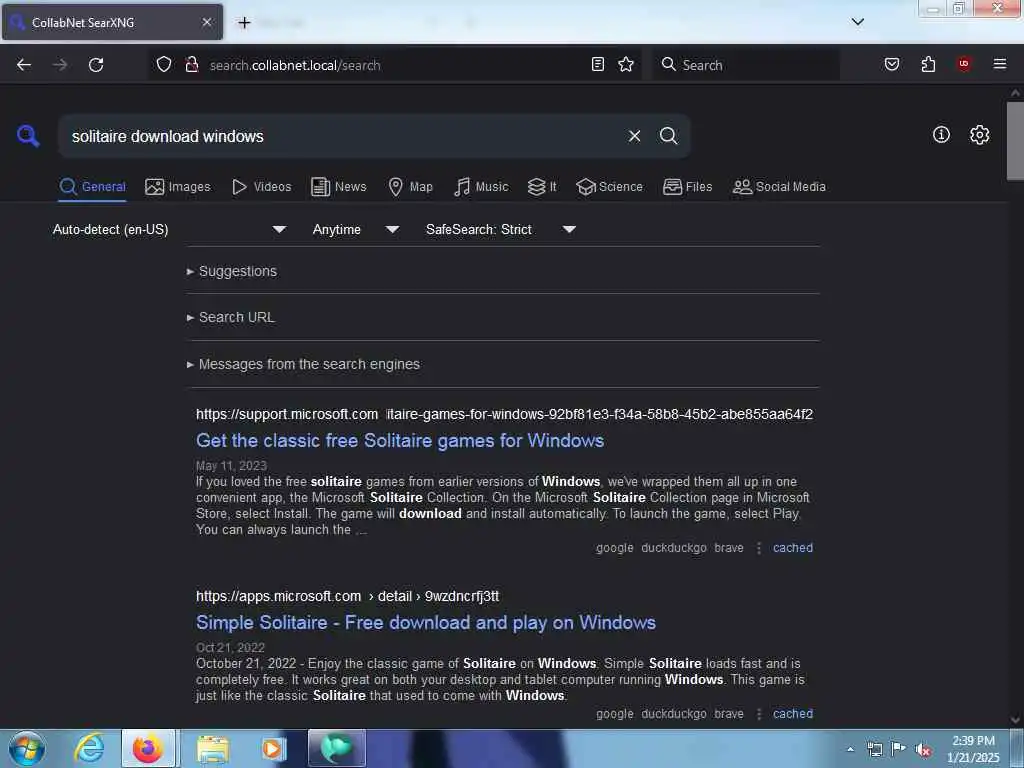Open the uBlock Origin extension icon
Viewport: 1024px width, 768px height.
(x=963, y=64)
